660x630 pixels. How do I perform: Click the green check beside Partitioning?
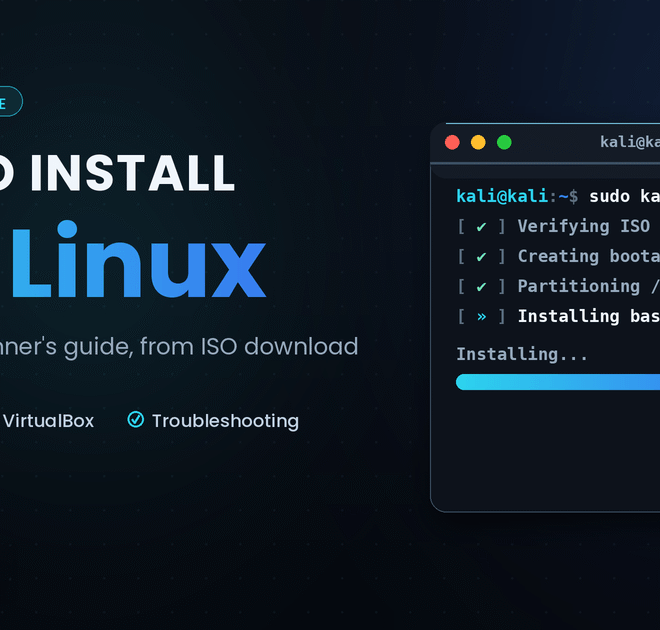tap(482, 287)
